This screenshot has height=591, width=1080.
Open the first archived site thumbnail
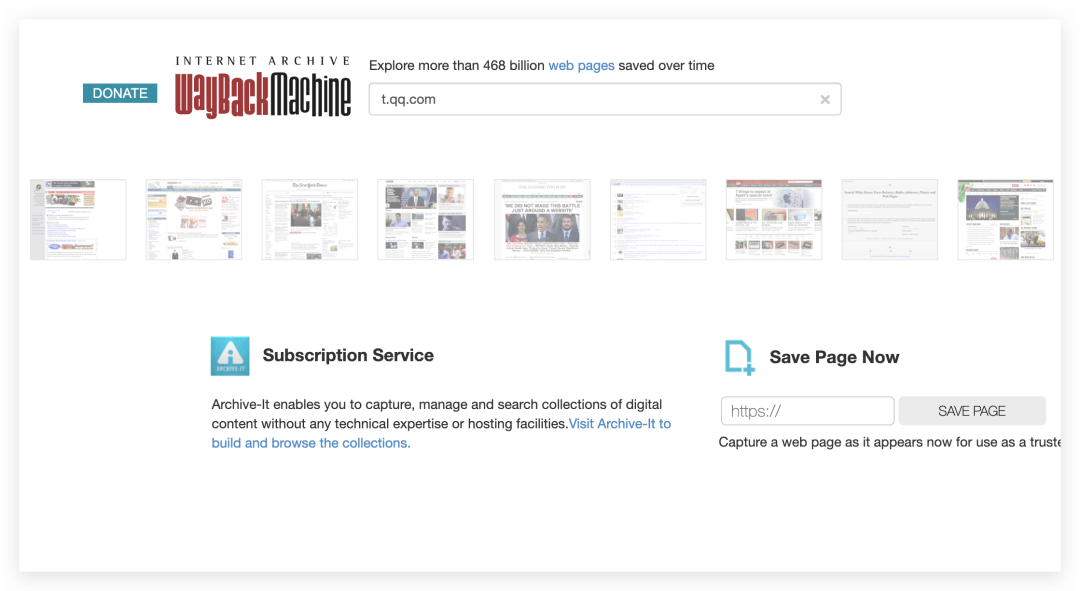click(78, 220)
